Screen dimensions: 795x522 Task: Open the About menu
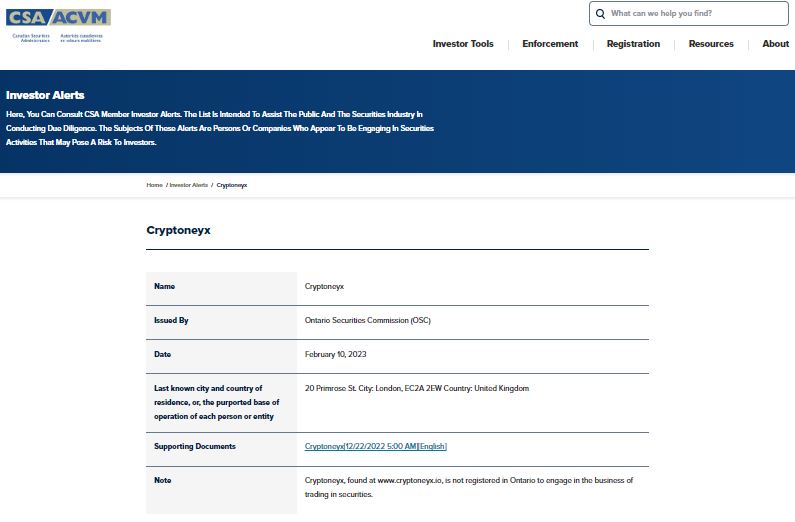775,44
